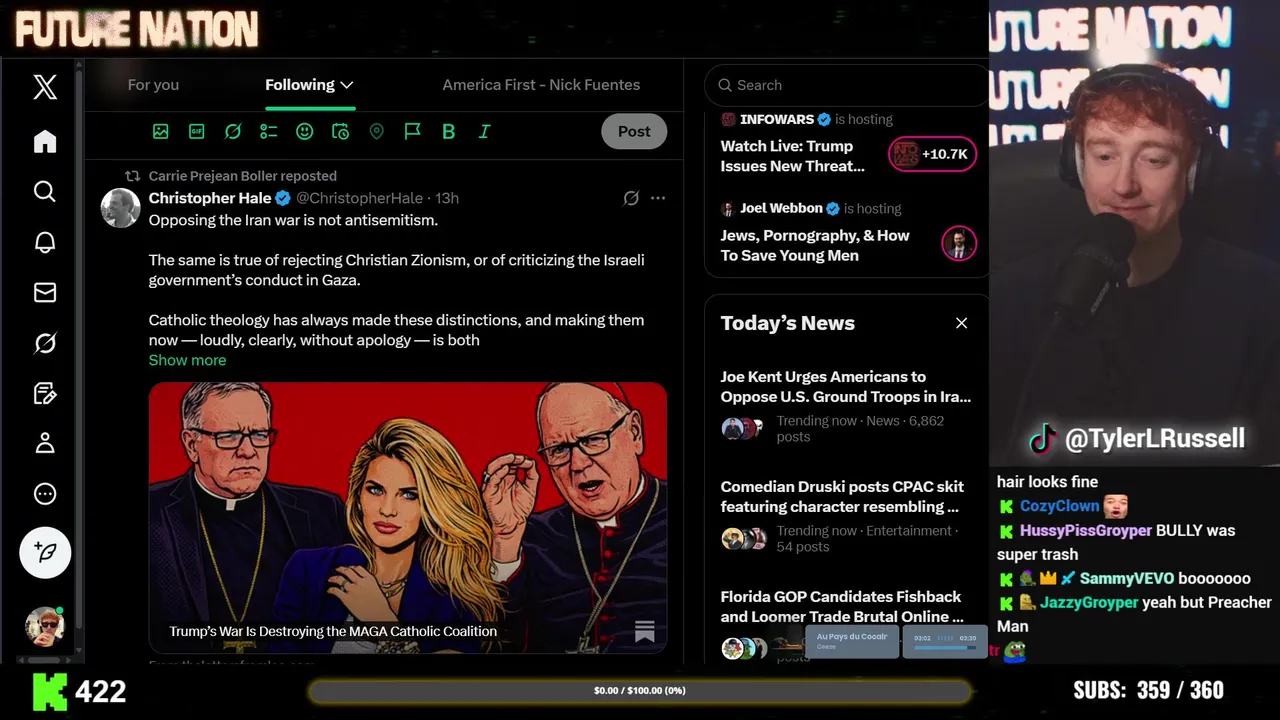Open Comedian Druski CPAC skit news
The width and height of the screenshot is (1280, 720).
click(843, 496)
